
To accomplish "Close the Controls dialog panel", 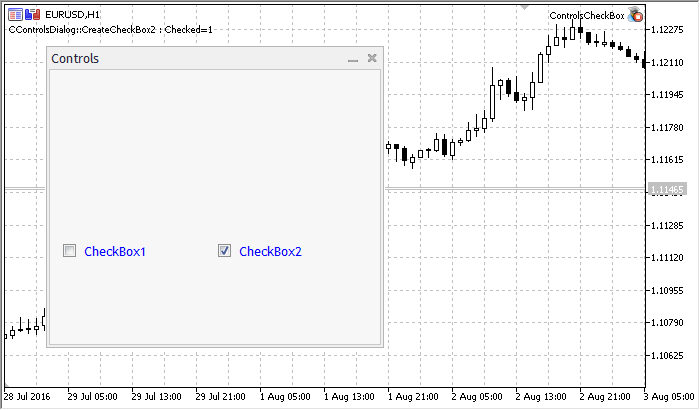I will [x=372, y=59].
